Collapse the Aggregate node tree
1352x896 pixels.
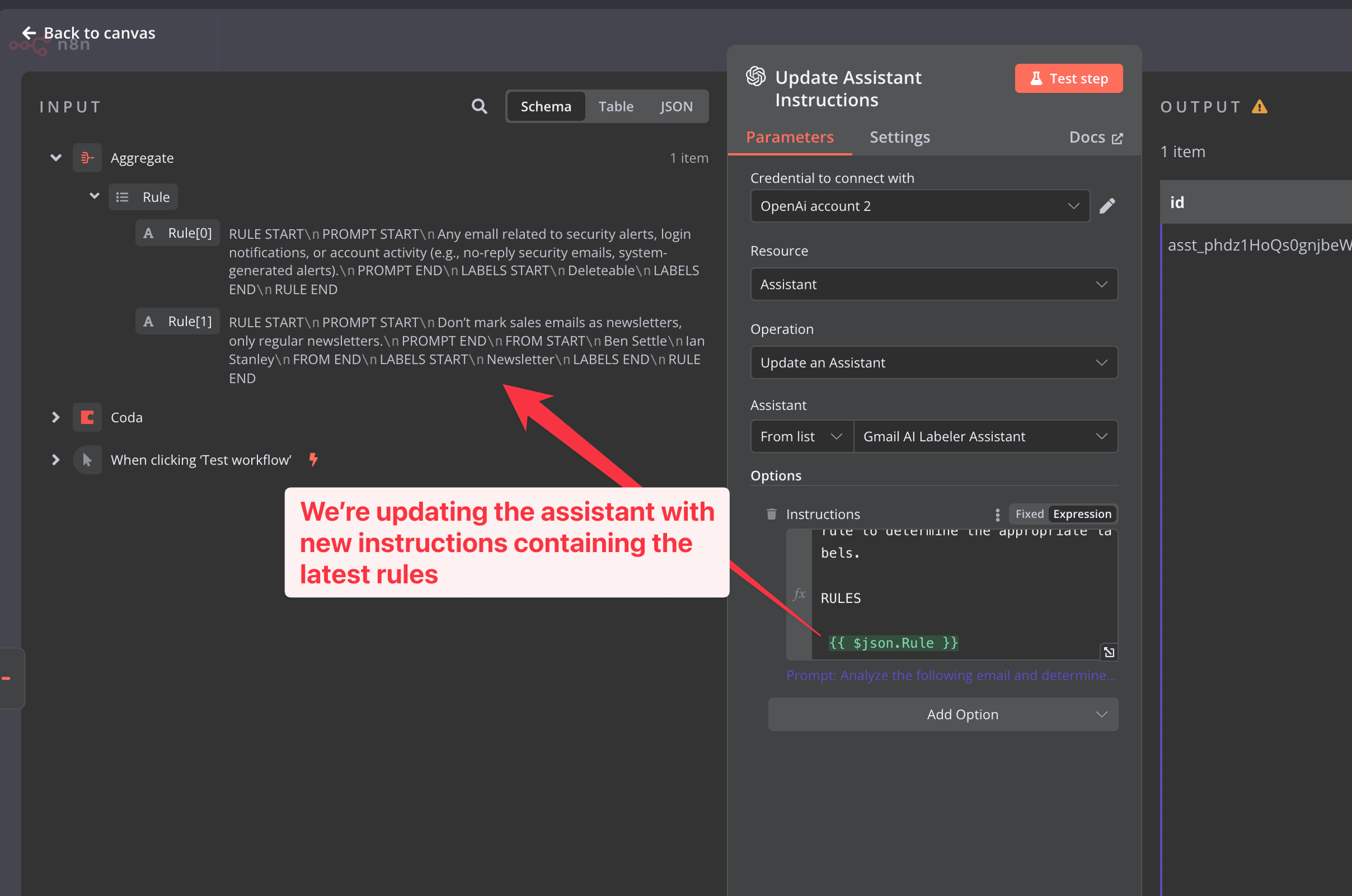(x=55, y=158)
